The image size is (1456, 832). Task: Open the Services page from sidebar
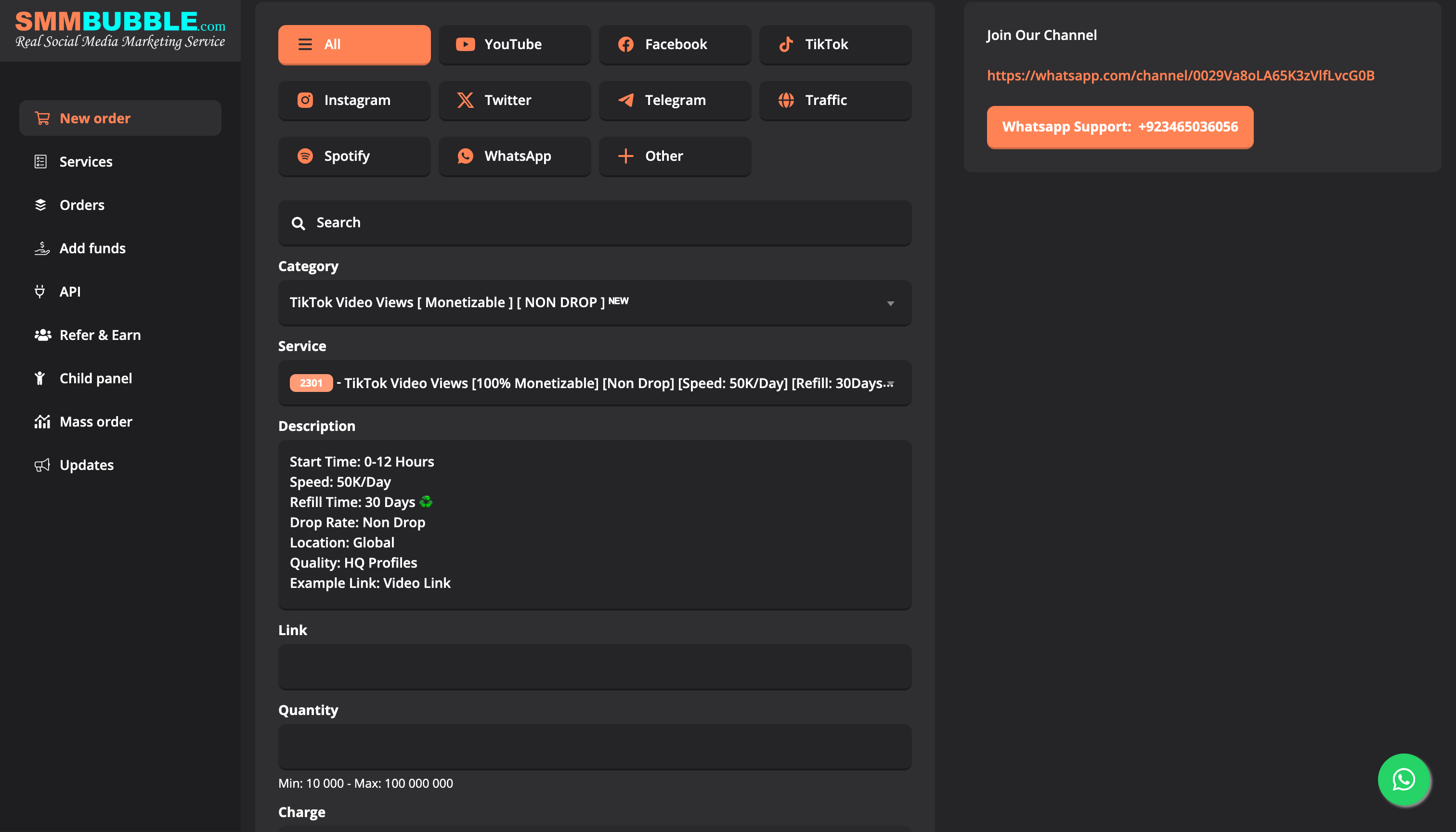coord(86,162)
